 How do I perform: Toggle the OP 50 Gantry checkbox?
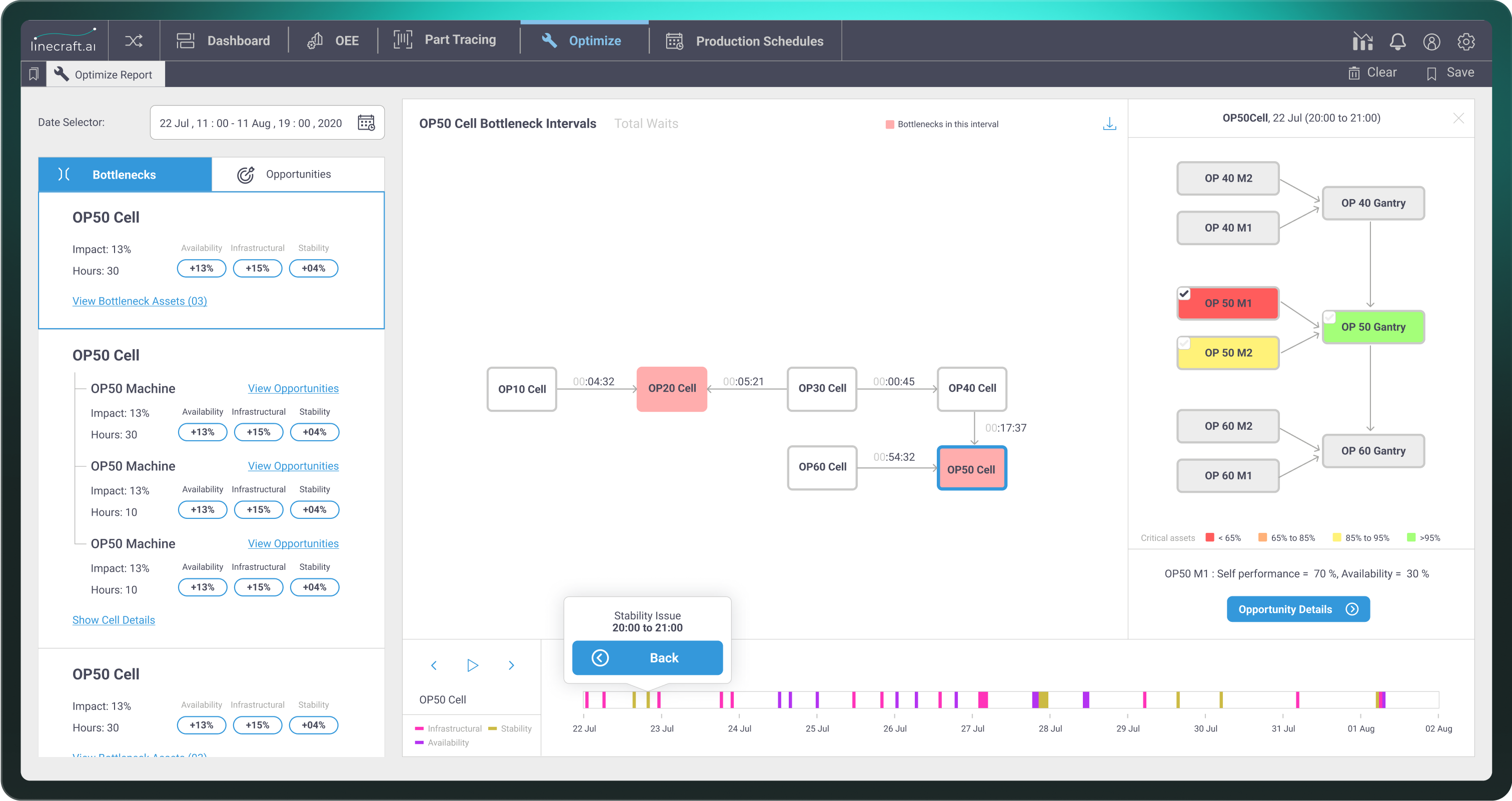pos(1329,318)
